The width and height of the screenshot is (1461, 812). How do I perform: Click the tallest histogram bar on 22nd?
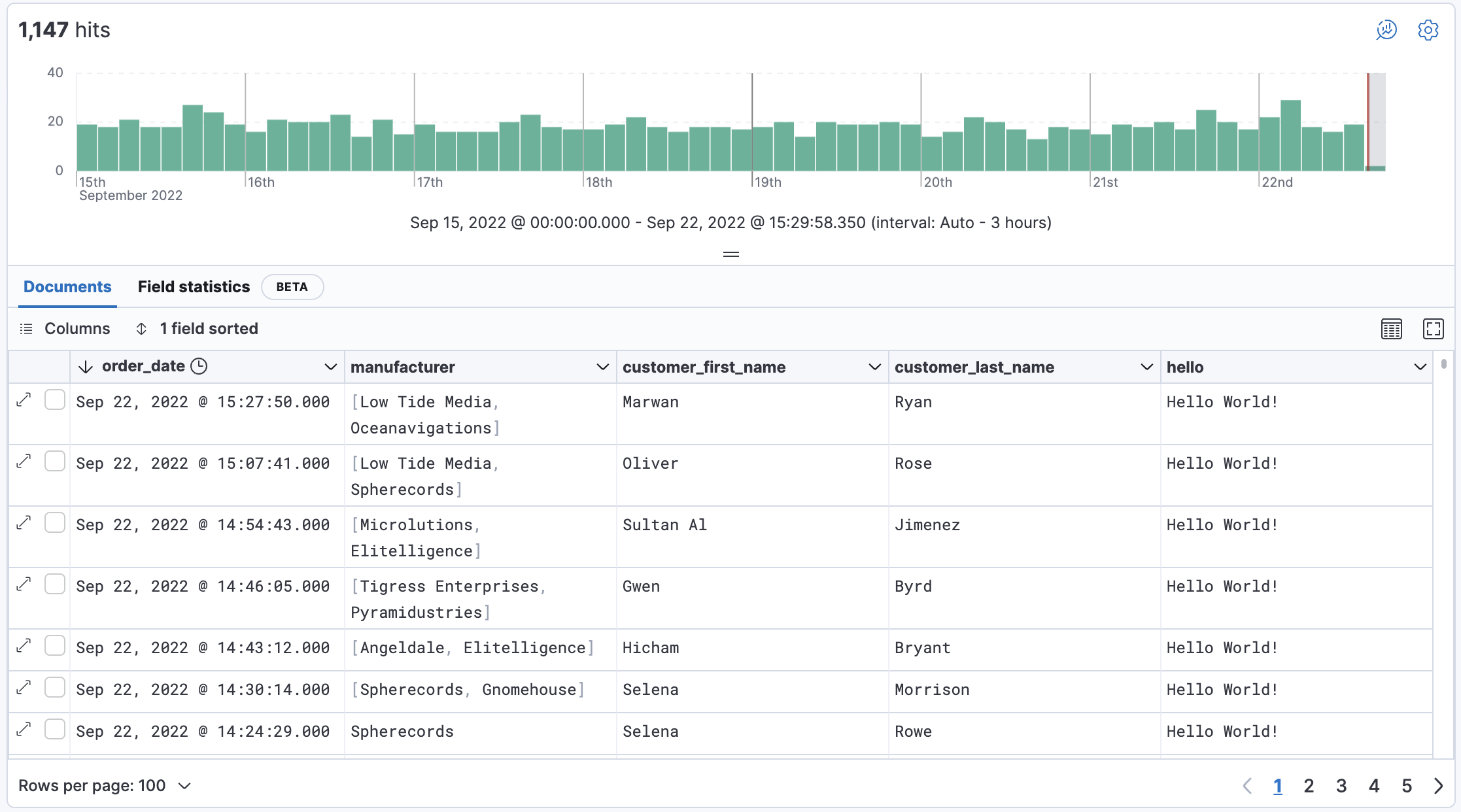(1290, 135)
